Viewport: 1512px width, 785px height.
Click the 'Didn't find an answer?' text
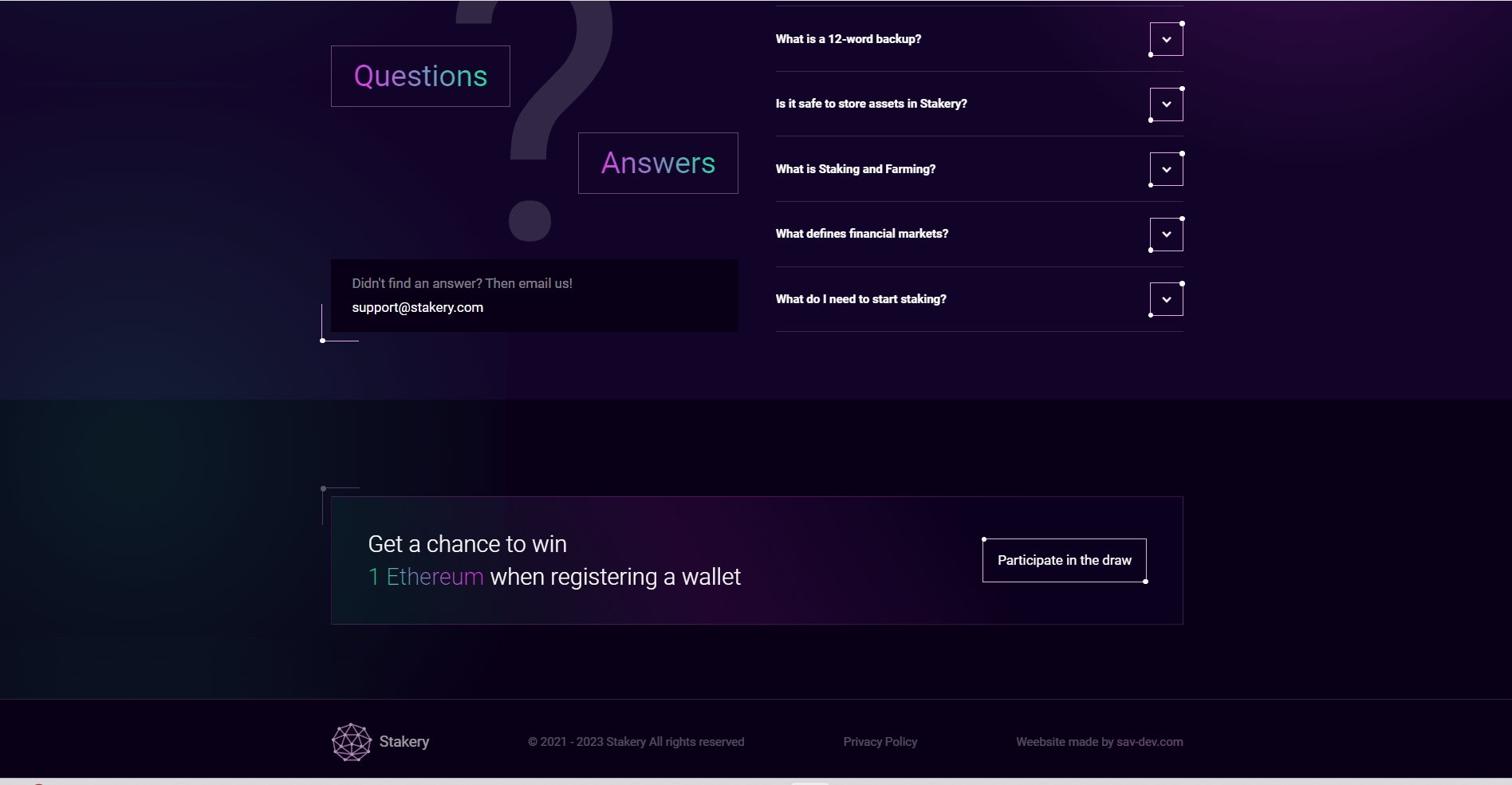[x=463, y=283]
